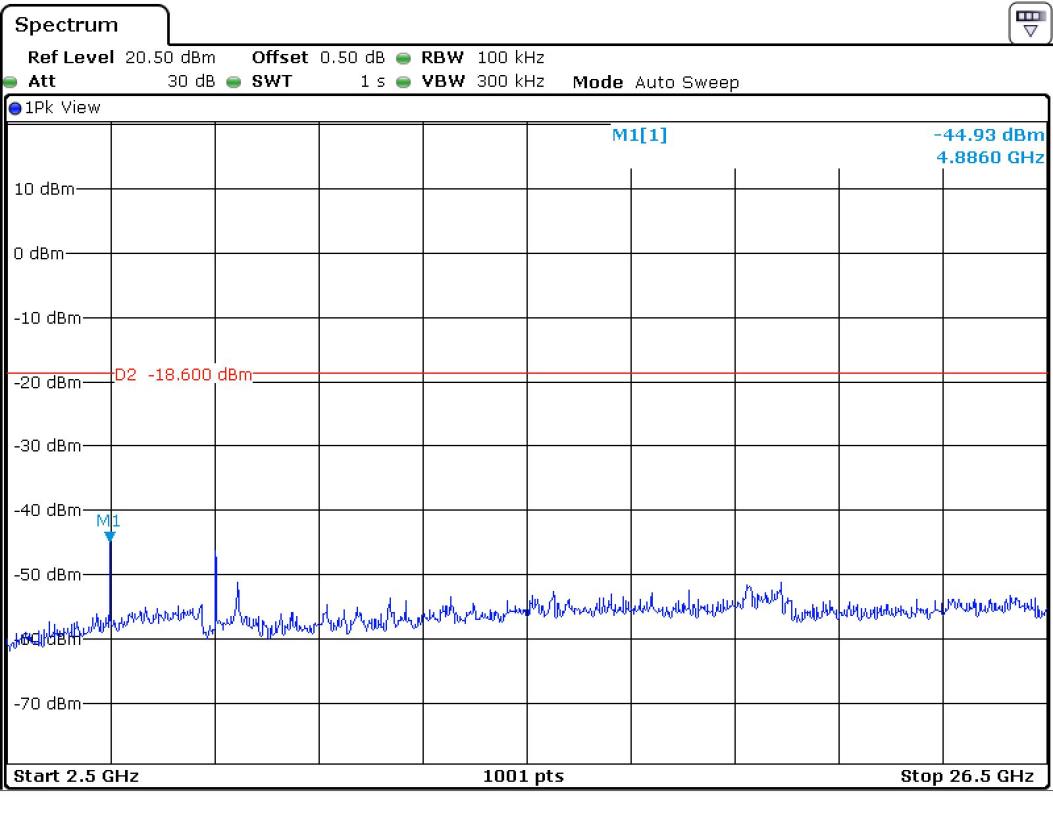Click the blue 1Pk View trace indicator

[x=15, y=108]
